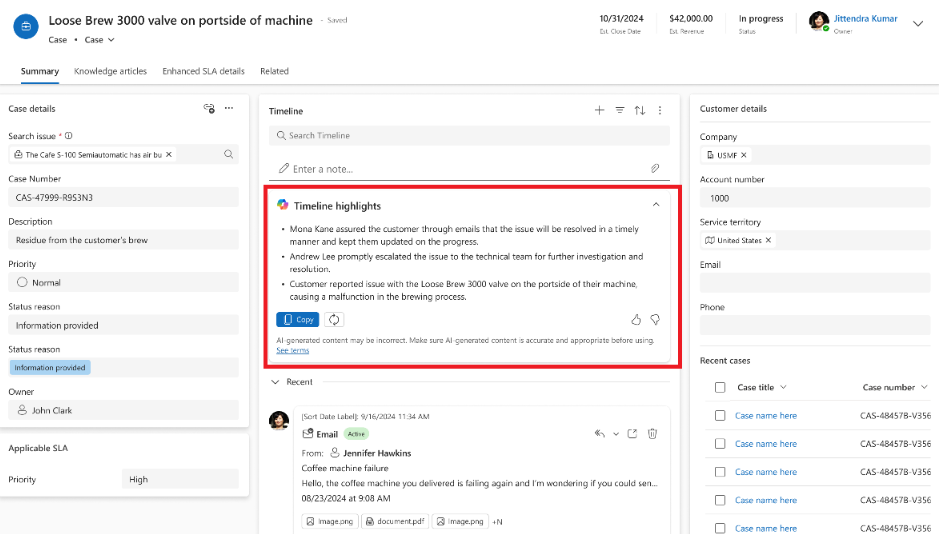
Task: Open Jittendra Kumar owner link
Action: pos(865,19)
